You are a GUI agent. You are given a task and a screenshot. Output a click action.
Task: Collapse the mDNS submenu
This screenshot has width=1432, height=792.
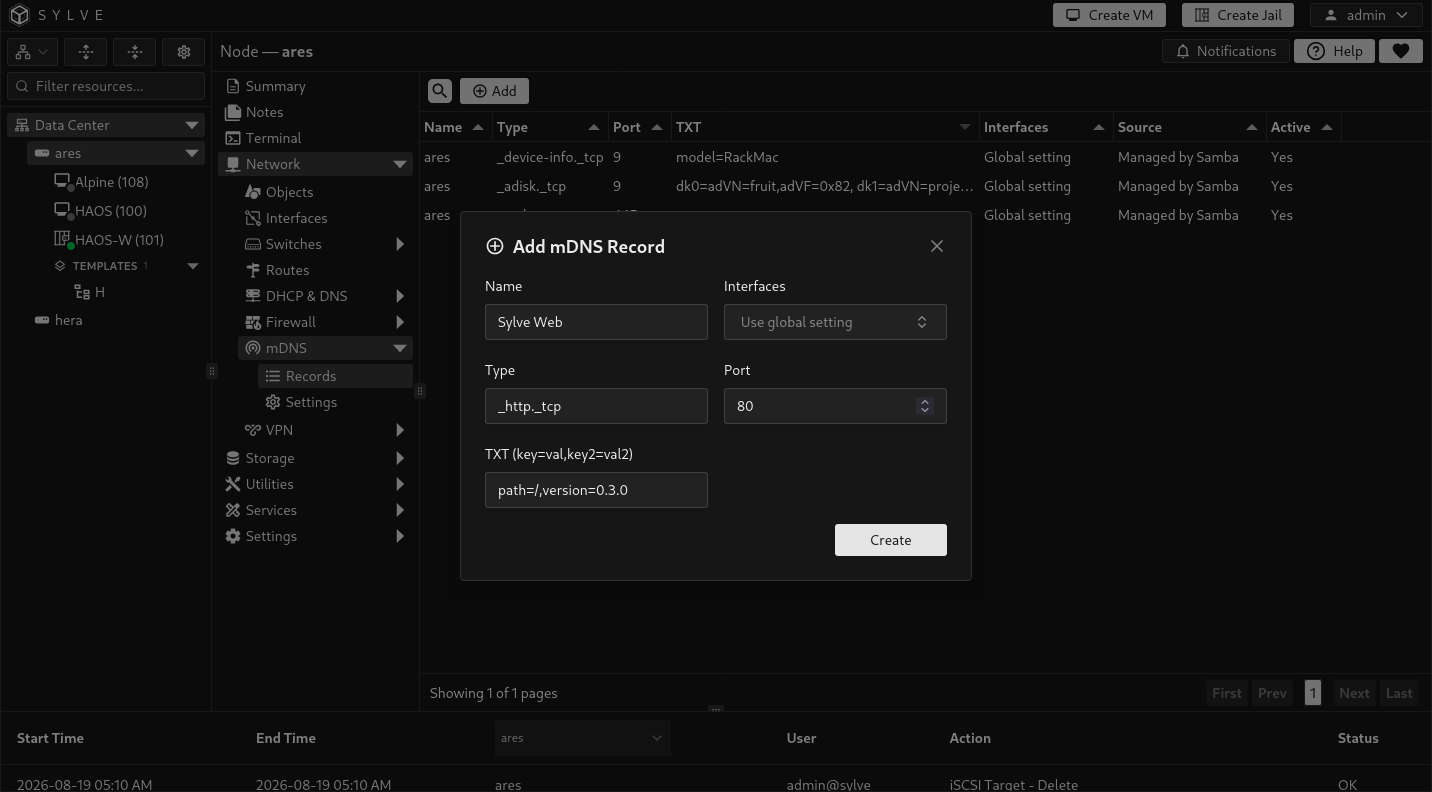[400, 348]
